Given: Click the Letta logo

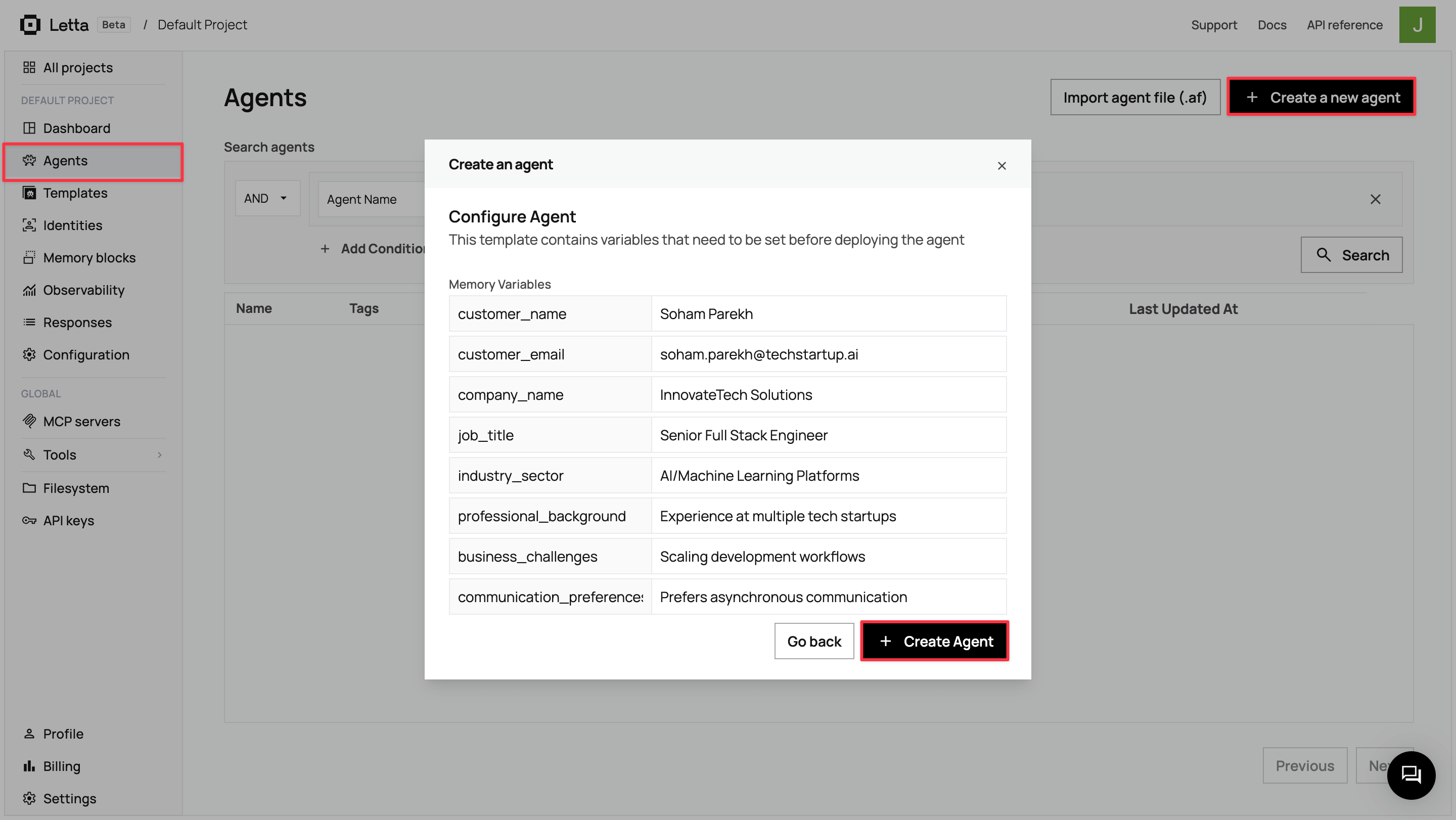Looking at the screenshot, I should (54, 24).
